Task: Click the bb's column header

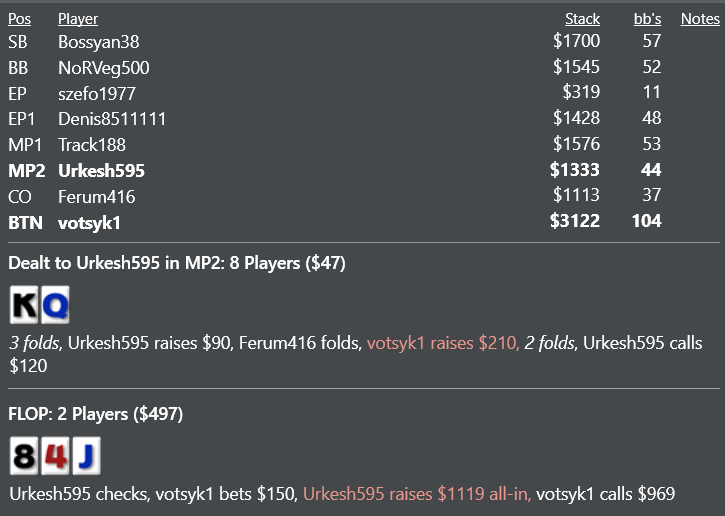Action: [647, 19]
